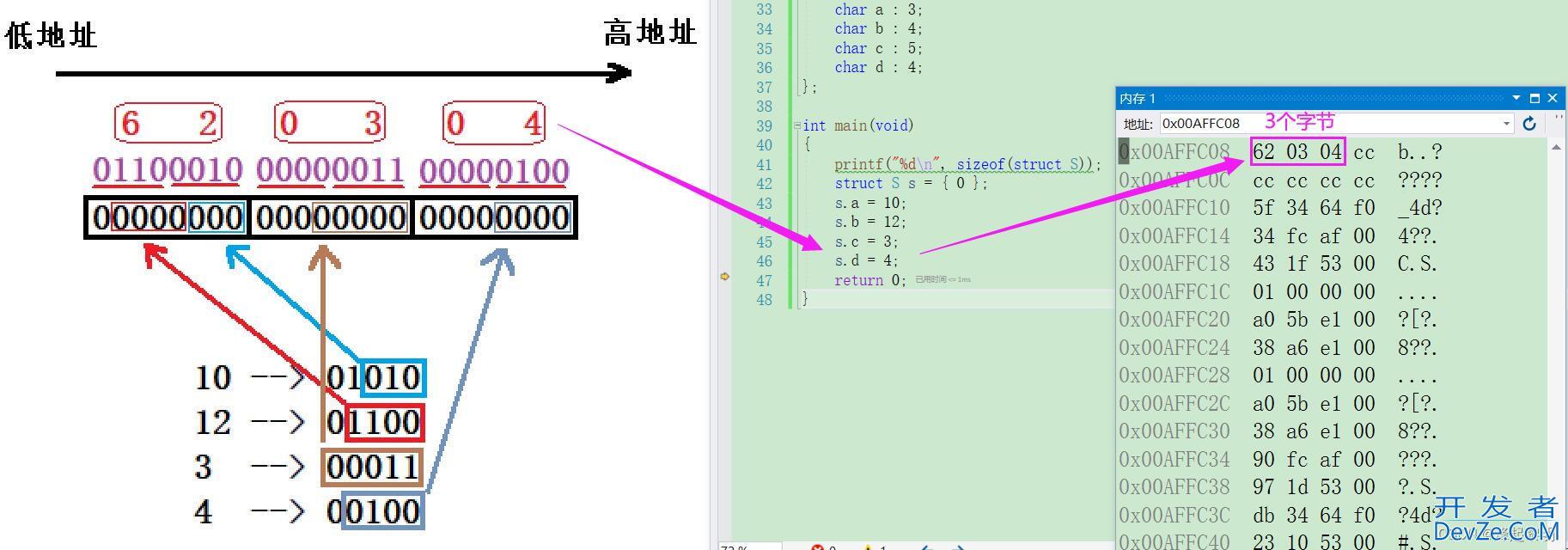Select memory address row 0x00AFFC28
Viewport: 1568px width, 550px height.
pos(1174,376)
